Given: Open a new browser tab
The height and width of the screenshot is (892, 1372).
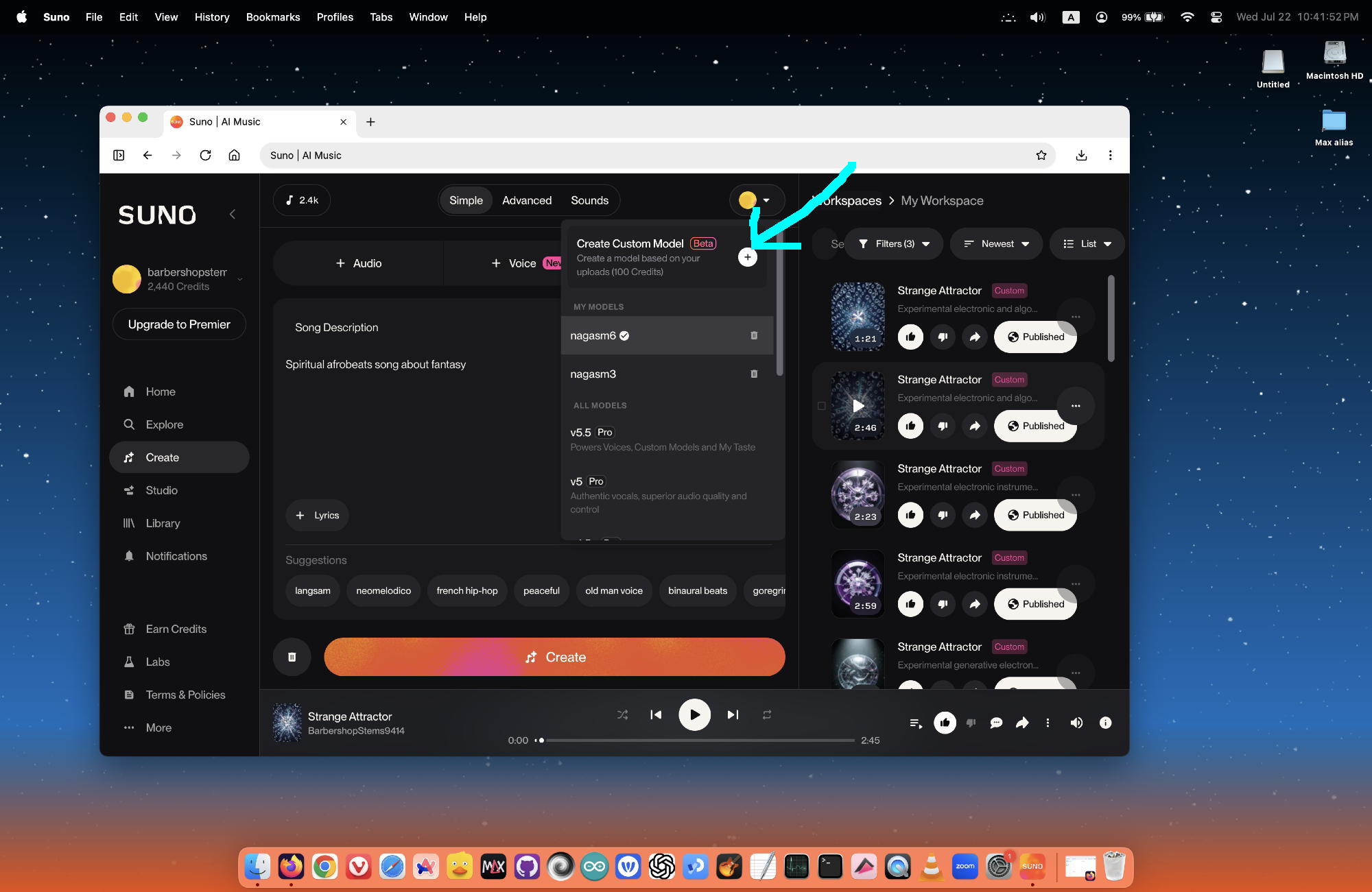Looking at the screenshot, I should pyautogui.click(x=370, y=122).
